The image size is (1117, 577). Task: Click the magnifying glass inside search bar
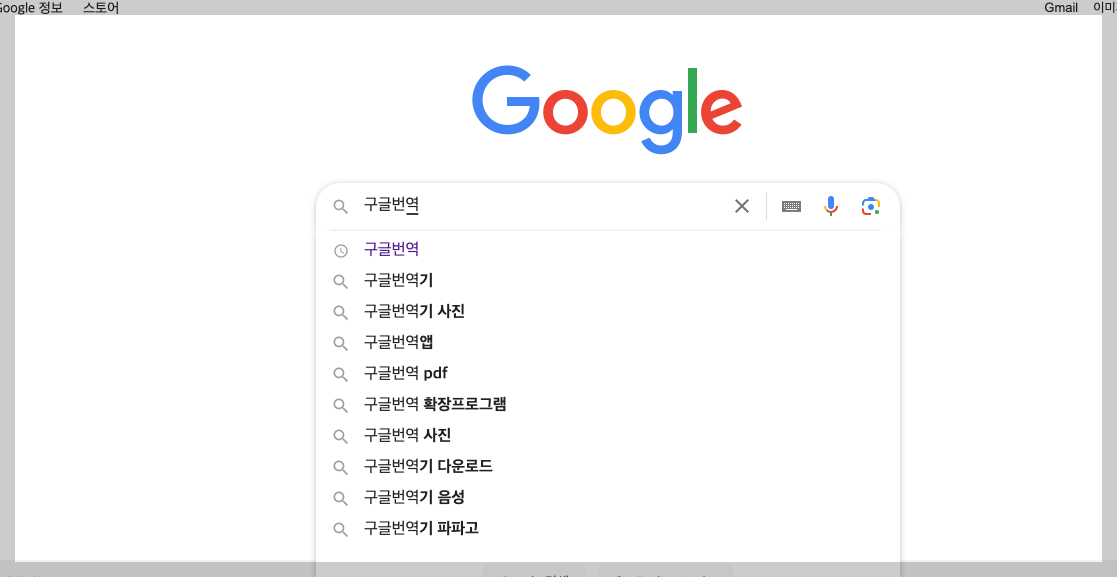[x=341, y=206]
